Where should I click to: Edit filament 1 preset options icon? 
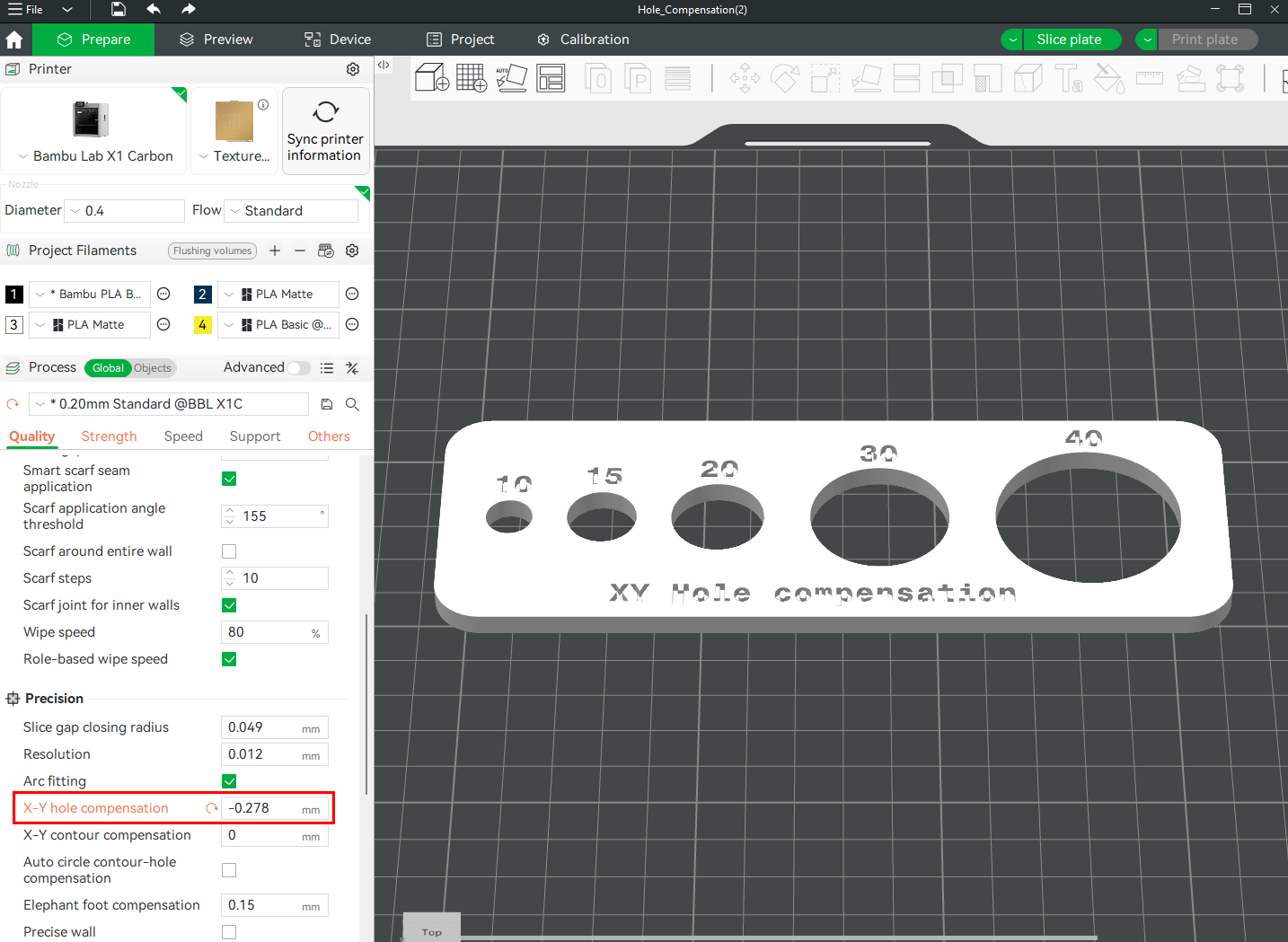[x=163, y=294]
